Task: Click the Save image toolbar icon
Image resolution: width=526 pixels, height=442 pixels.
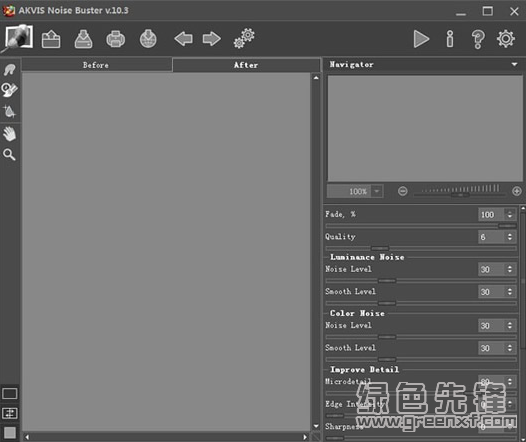Action: pyautogui.click(x=83, y=39)
